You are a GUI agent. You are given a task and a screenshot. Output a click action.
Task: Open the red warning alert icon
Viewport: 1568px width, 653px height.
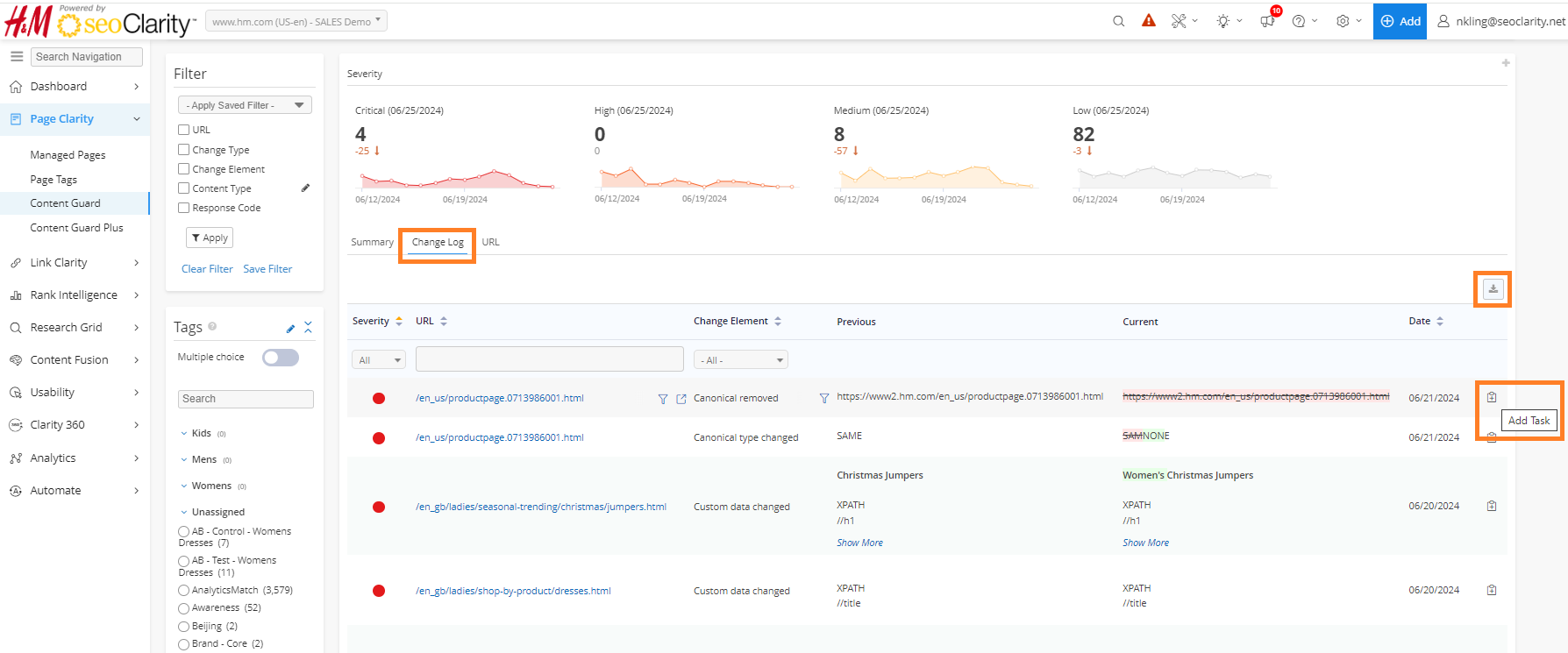1148,21
